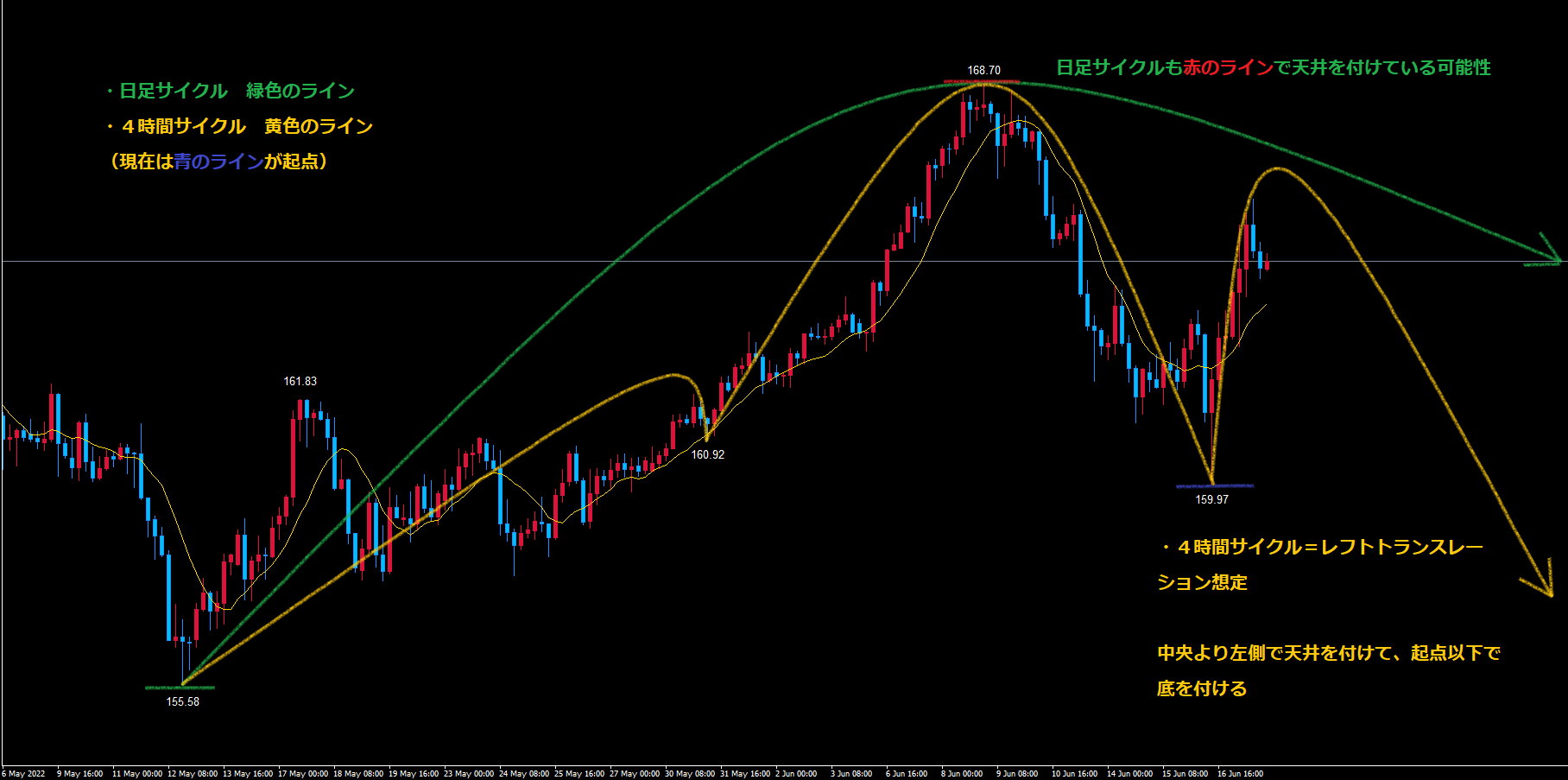Click the 159.97 low price label

(x=1211, y=499)
